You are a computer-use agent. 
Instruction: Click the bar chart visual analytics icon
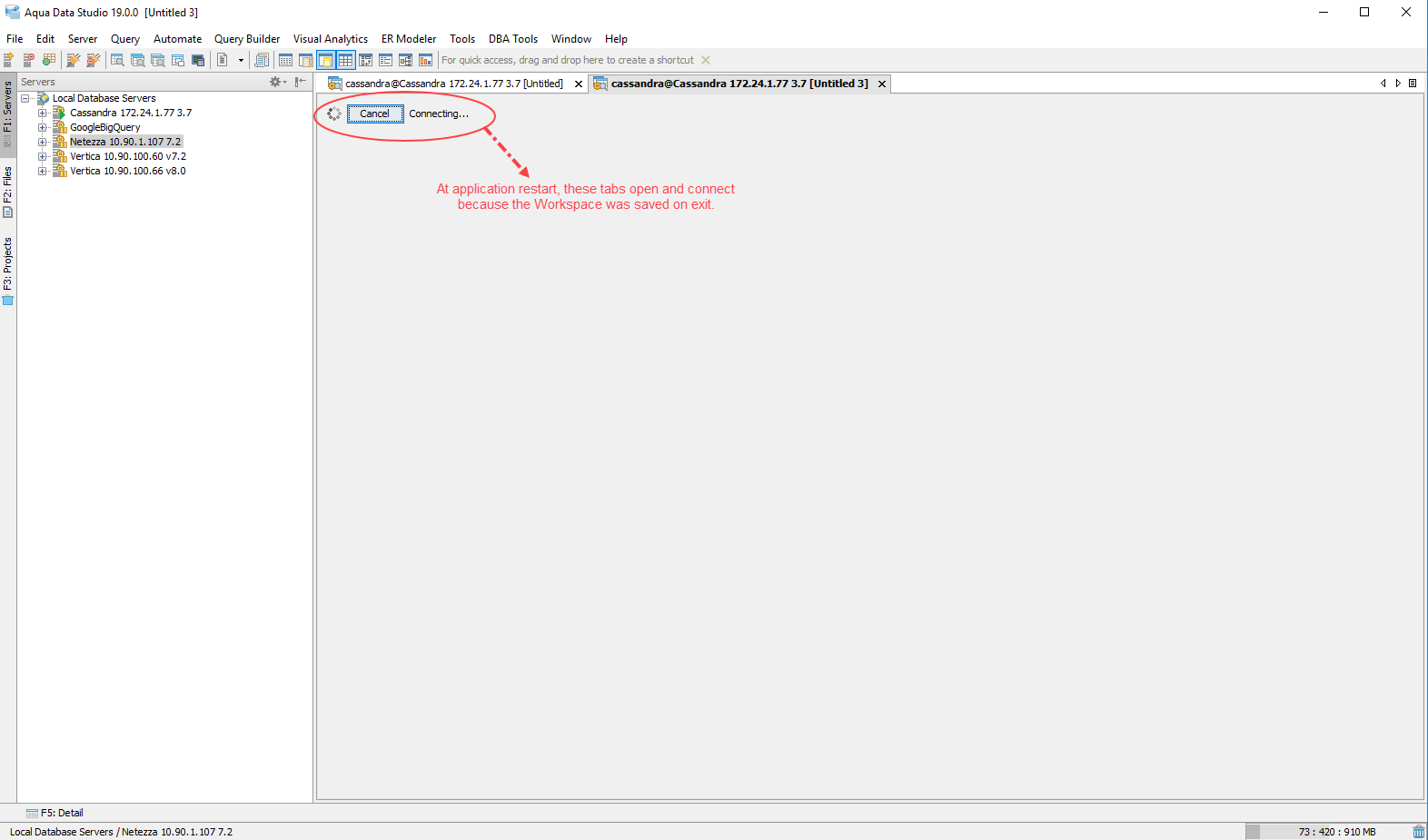pyautogui.click(x=425, y=60)
